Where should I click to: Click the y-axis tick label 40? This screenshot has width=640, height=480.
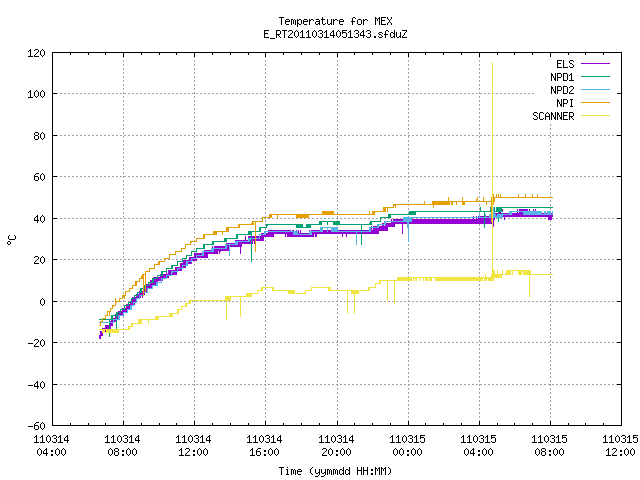39,219
